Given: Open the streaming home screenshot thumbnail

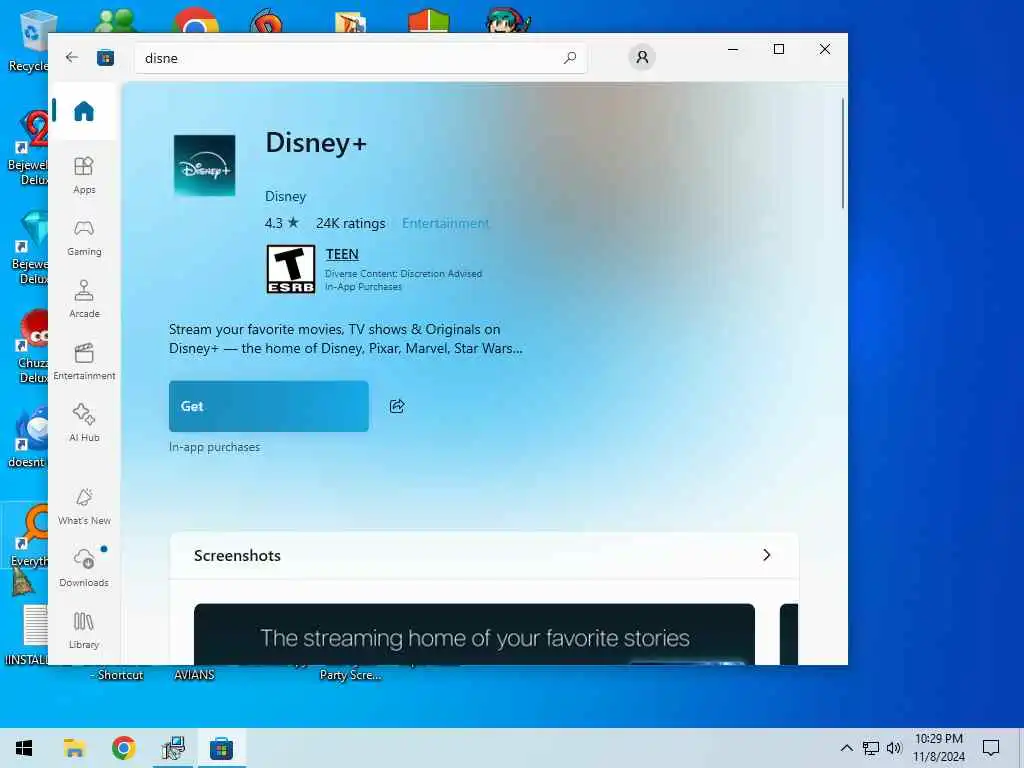Looking at the screenshot, I should (x=474, y=634).
